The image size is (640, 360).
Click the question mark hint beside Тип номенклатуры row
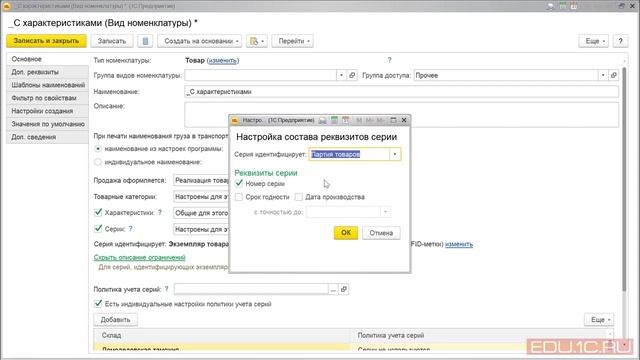click(x=389, y=60)
